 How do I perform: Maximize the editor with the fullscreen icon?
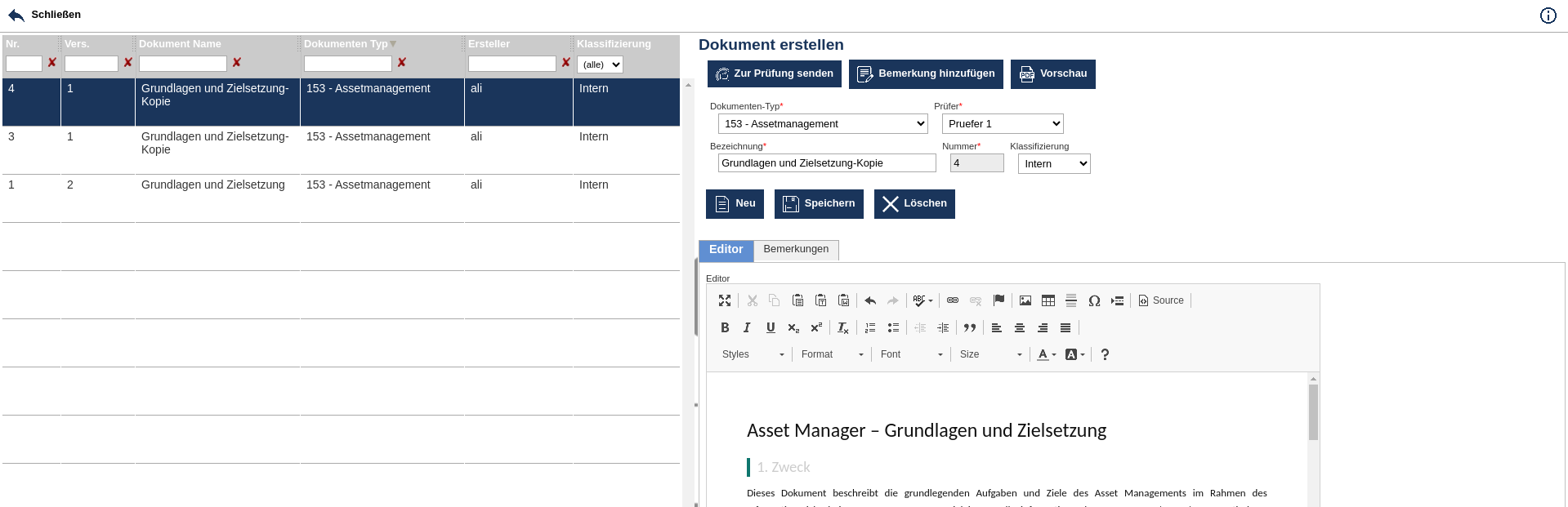725,300
